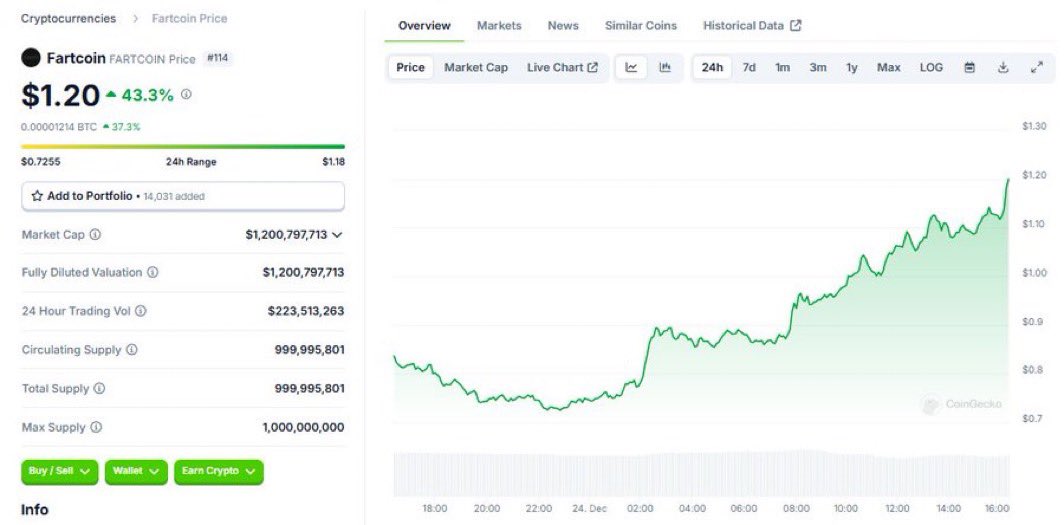Click the $1.20 current price text
The image size is (1064, 525).
pyautogui.click(x=60, y=95)
